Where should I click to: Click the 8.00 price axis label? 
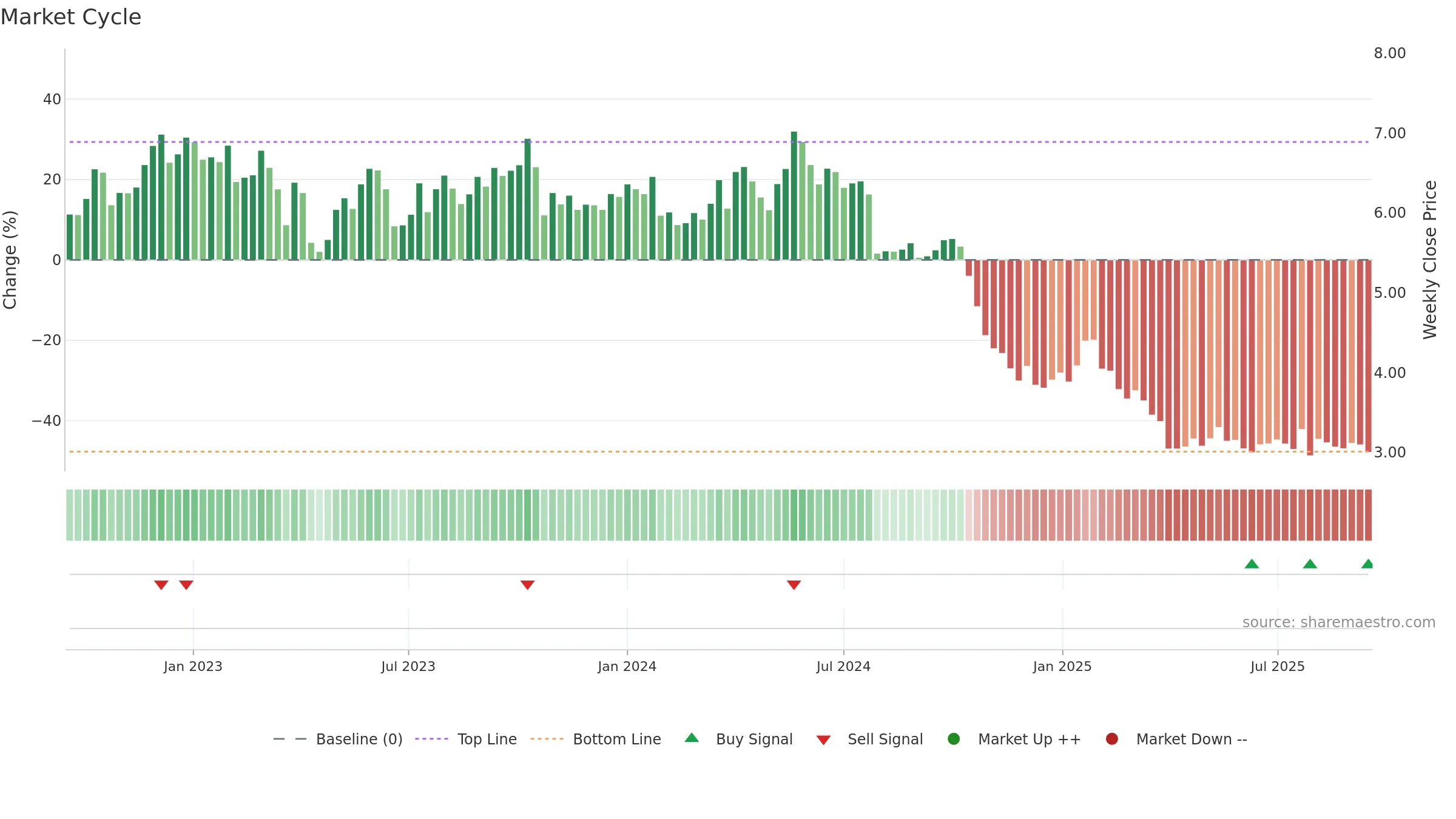pyautogui.click(x=1390, y=53)
